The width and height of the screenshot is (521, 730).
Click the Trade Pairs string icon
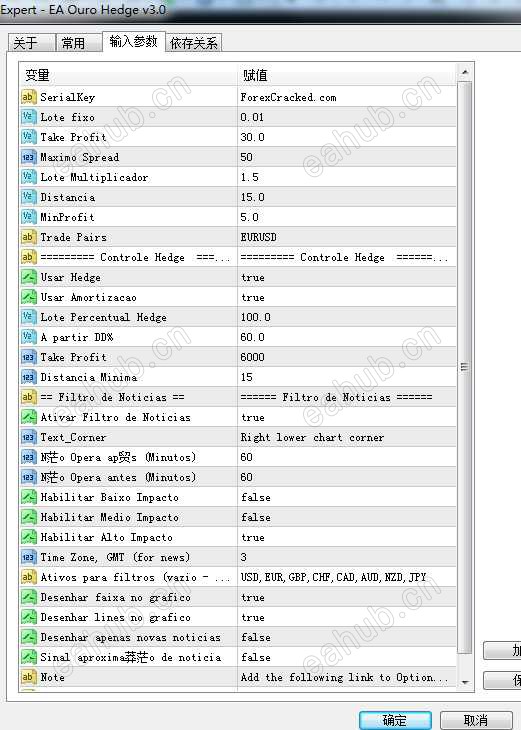click(28, 237)
